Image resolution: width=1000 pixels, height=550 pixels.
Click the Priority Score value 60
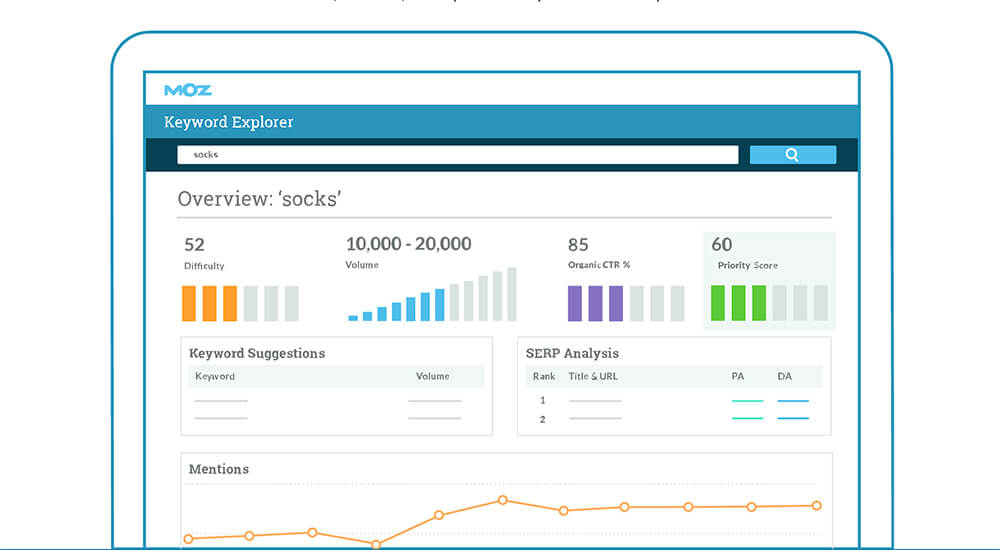pos(722,244)
